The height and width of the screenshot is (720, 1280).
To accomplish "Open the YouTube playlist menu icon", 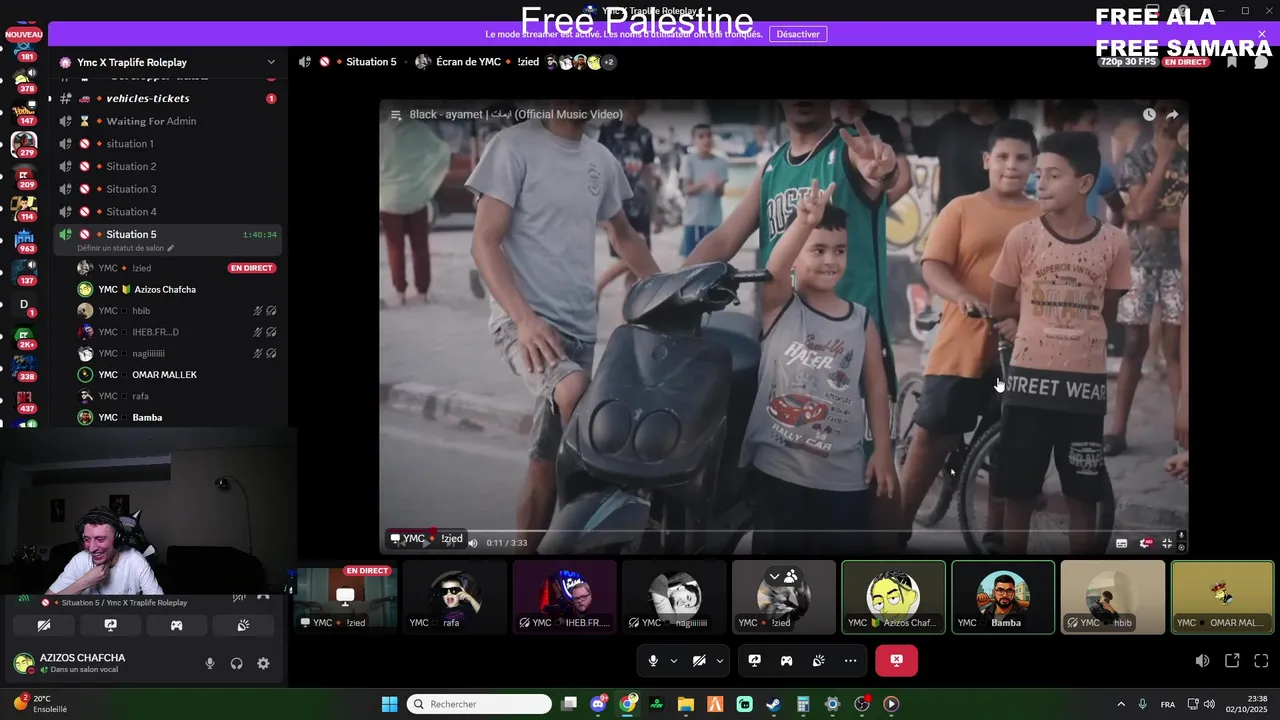I will 396,115.
